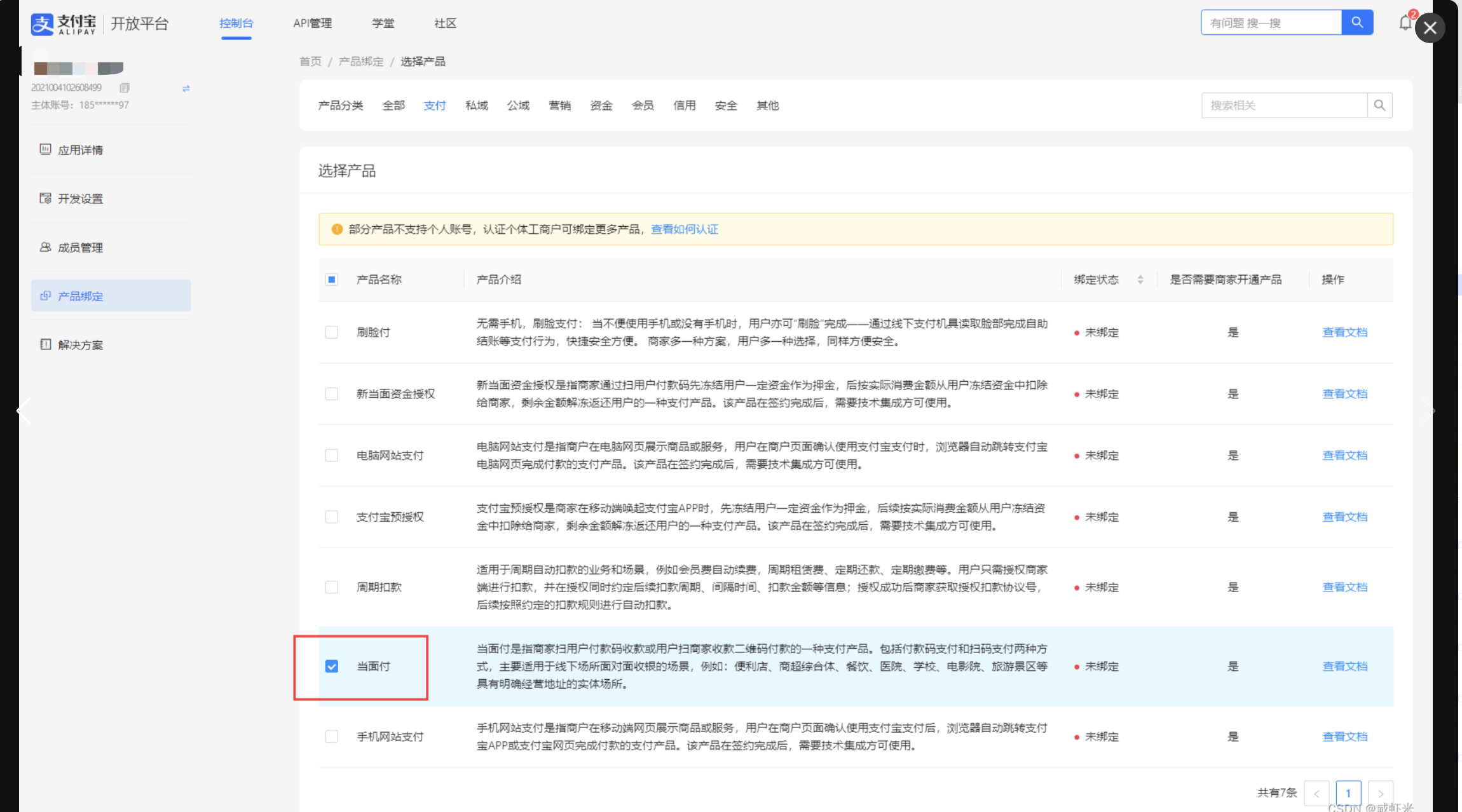Uncheck the 当面付 checkbox
The width and height of the screenshot is (1462, 812).
pyautogui.click(x=332, y=666)
